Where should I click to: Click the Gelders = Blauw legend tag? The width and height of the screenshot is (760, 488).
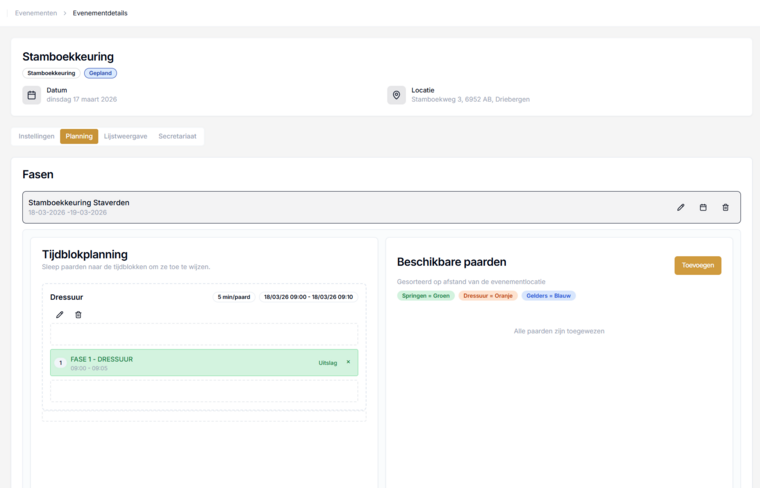(549, 296)
